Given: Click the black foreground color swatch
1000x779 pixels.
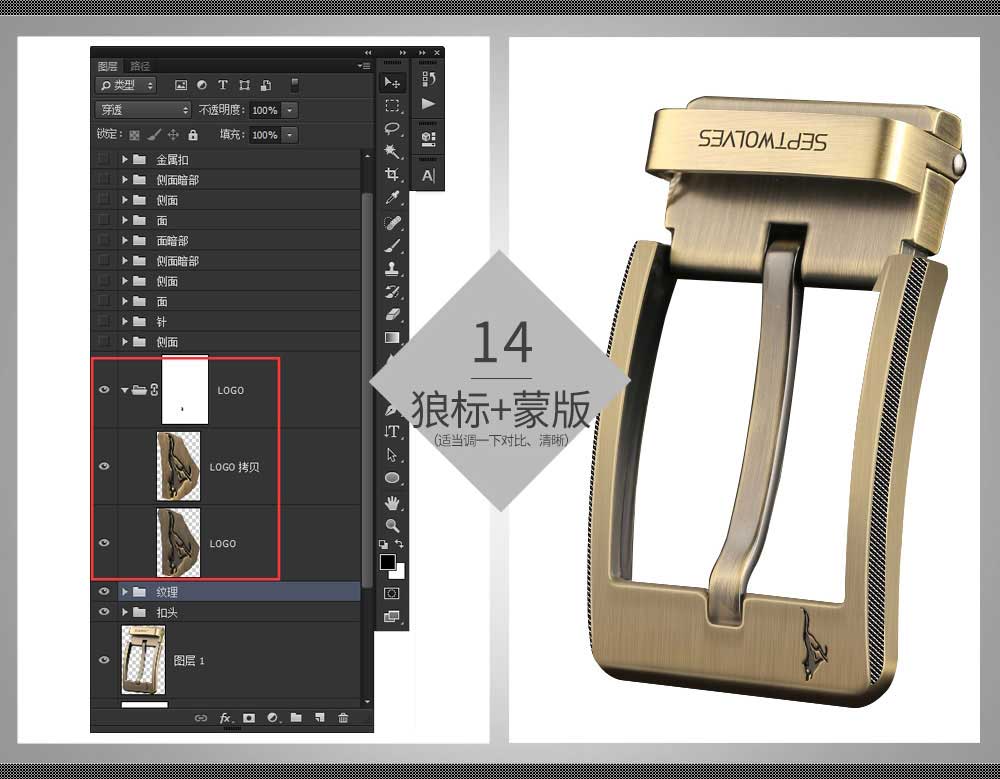Looking at the screenshot, I should (387, 561).
